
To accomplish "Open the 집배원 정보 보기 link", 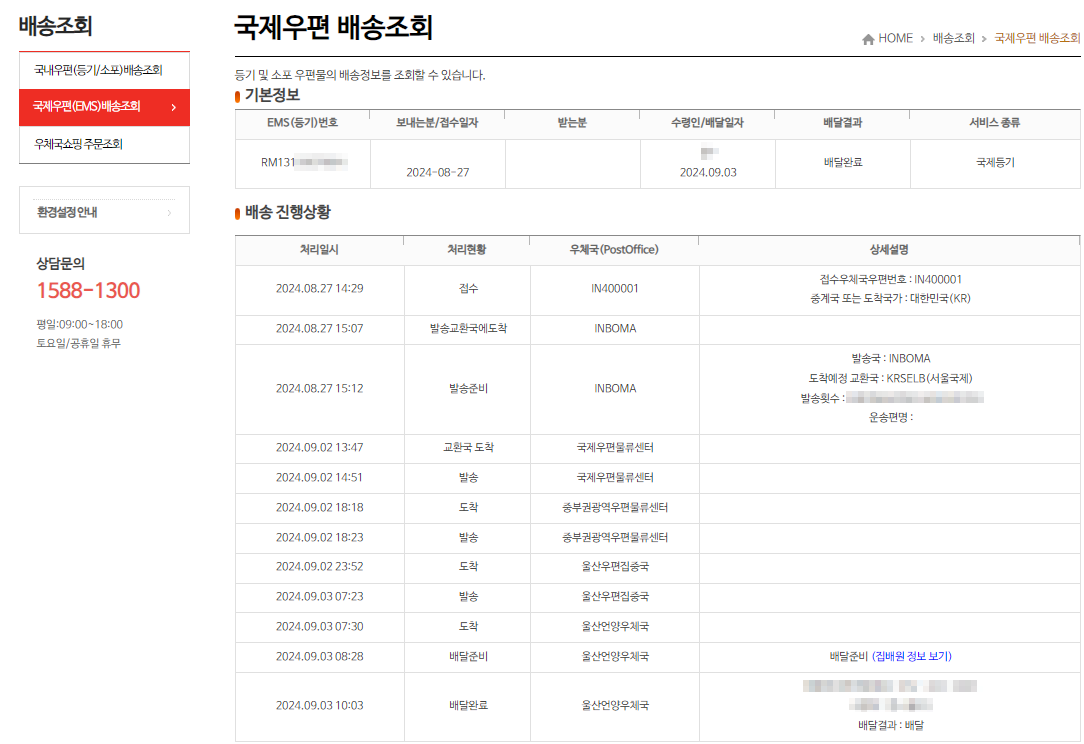I will 912,657.
